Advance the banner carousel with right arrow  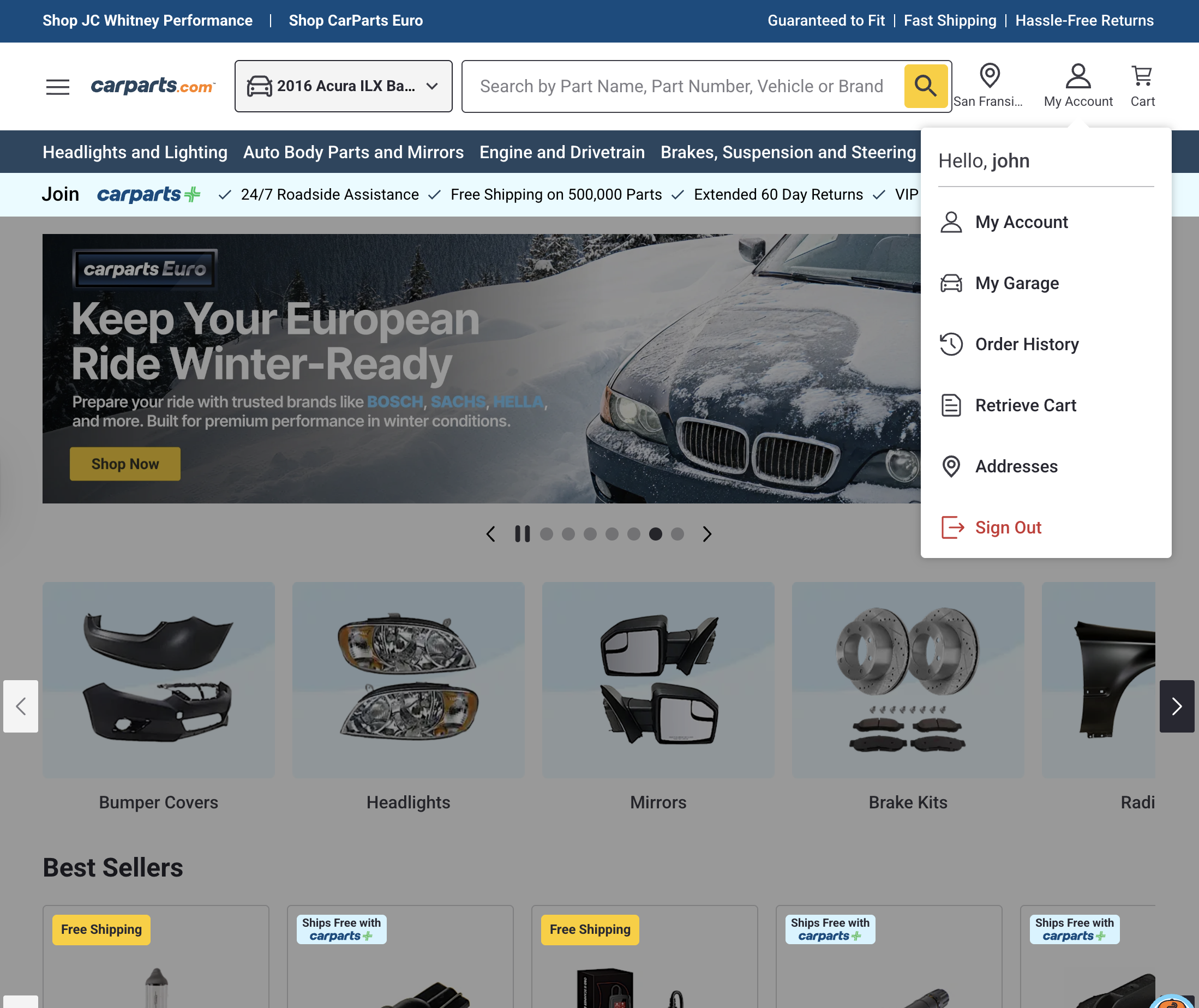click(707, 533)
